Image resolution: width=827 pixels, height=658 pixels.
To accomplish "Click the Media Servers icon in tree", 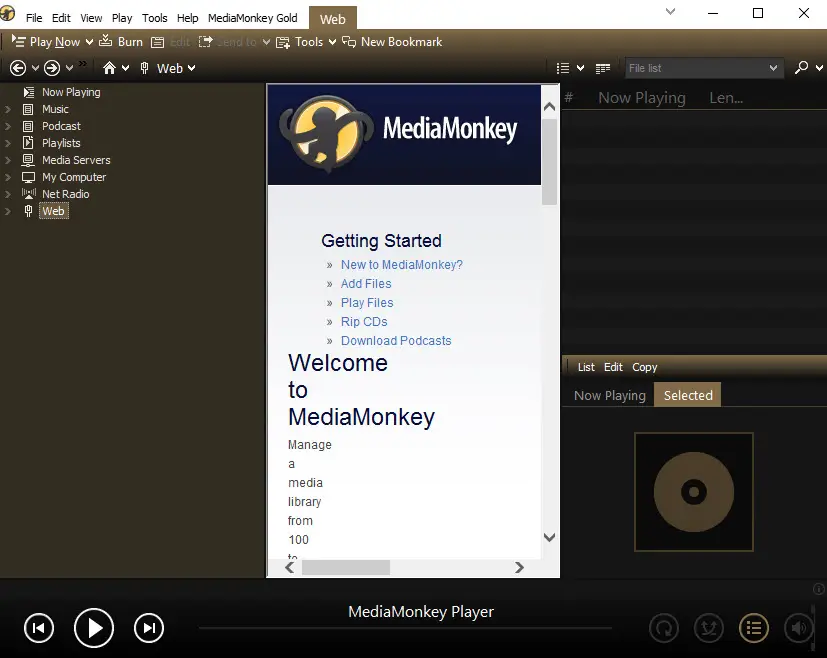I will tap(28, 160).
